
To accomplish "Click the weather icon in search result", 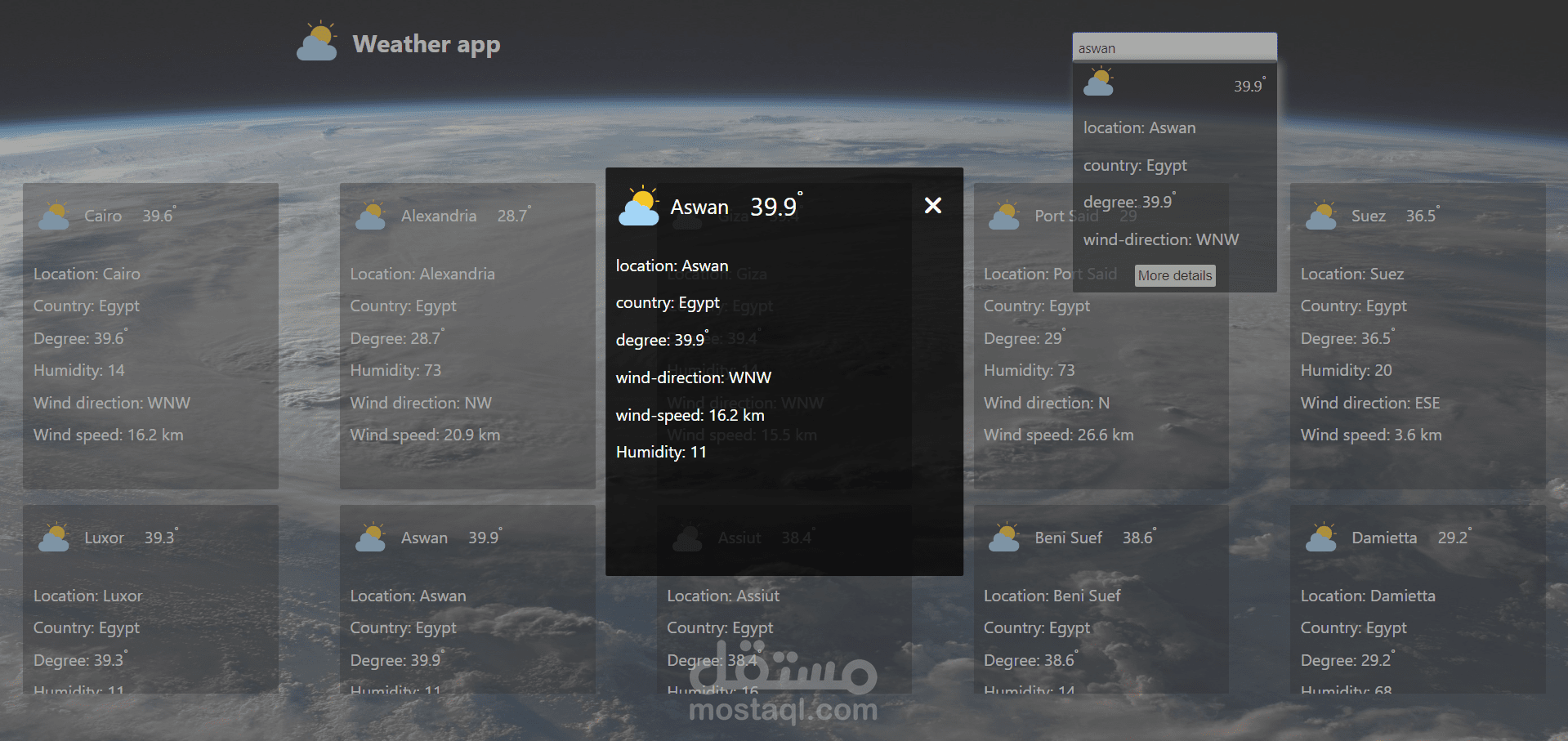I will coord(1099,83).
